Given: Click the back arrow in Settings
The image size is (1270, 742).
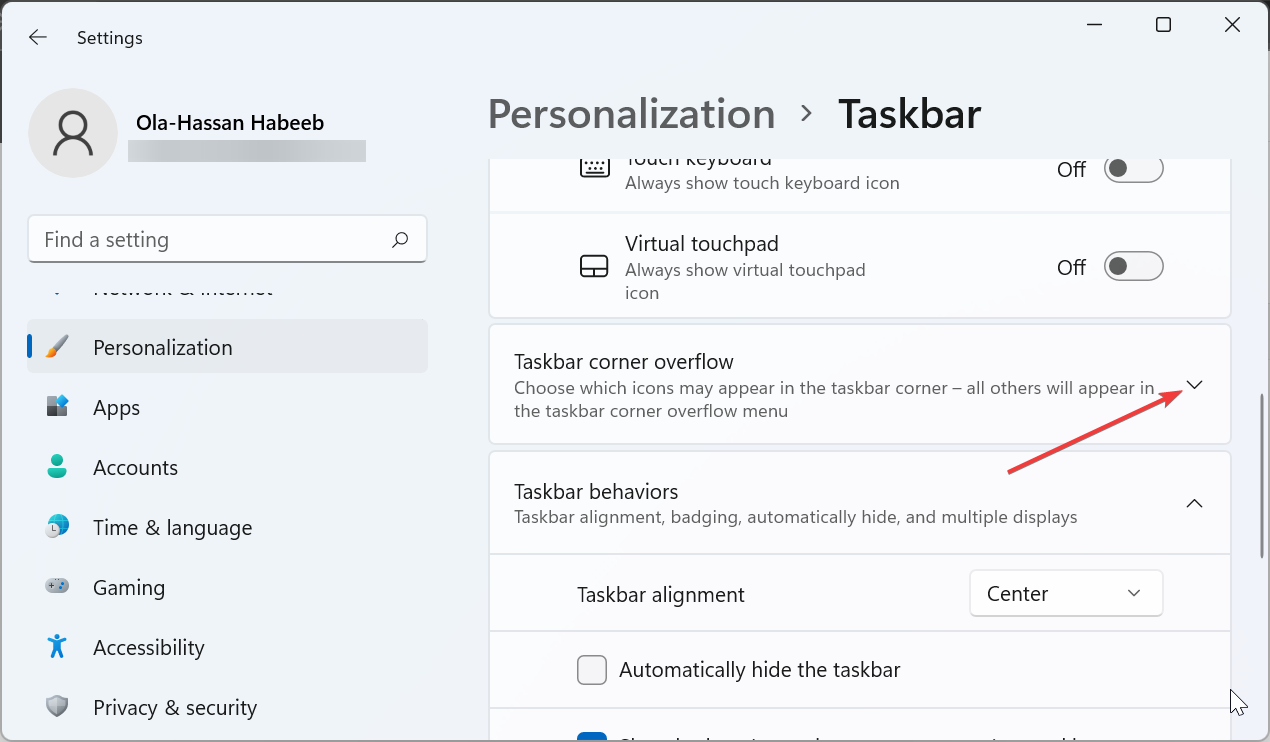Looking at the screenshot, I should (x=37, y=38).
